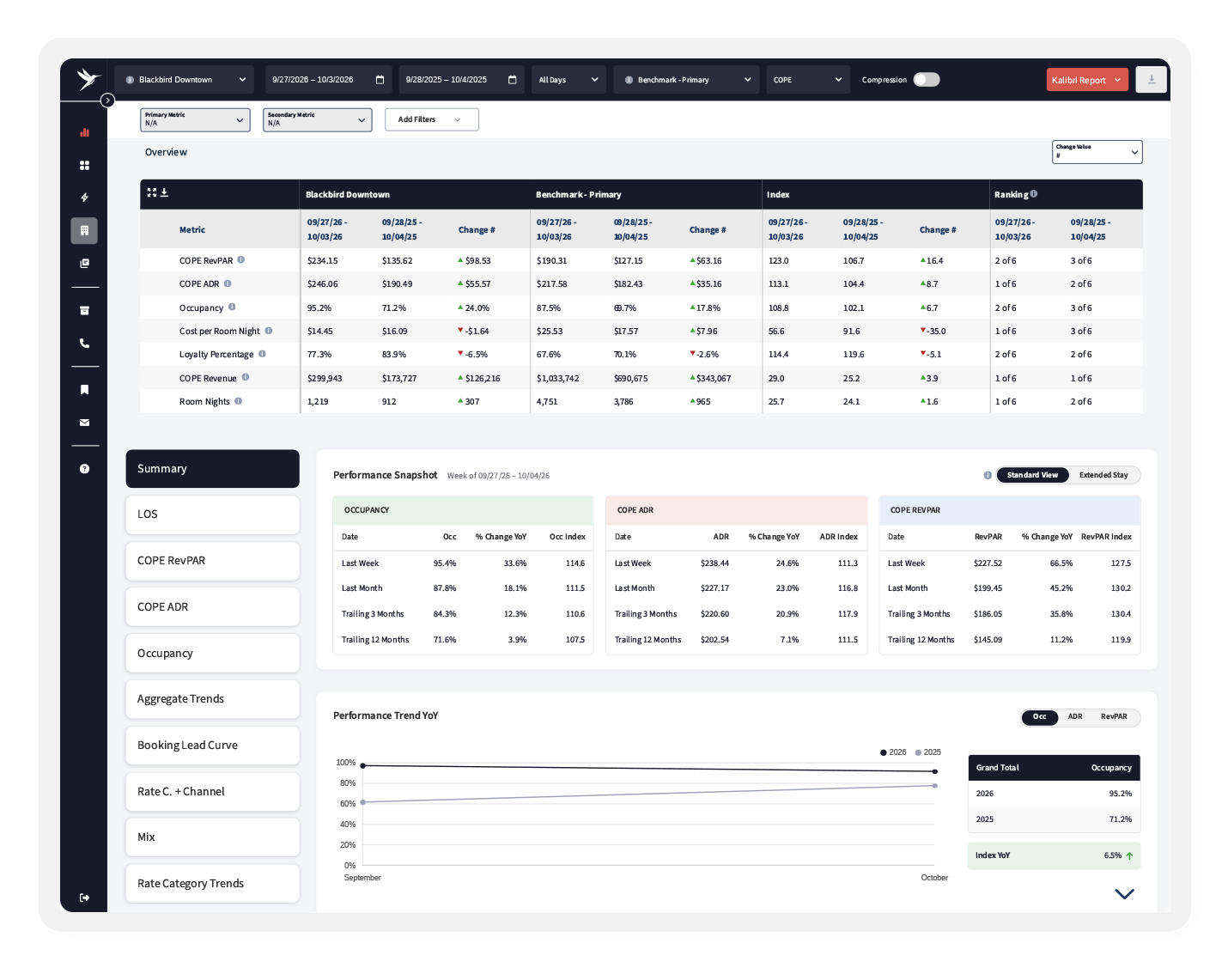Open the Benchmark - Primary dropdown
This screenshot has width=1228, height=980.
coord(687,80)
